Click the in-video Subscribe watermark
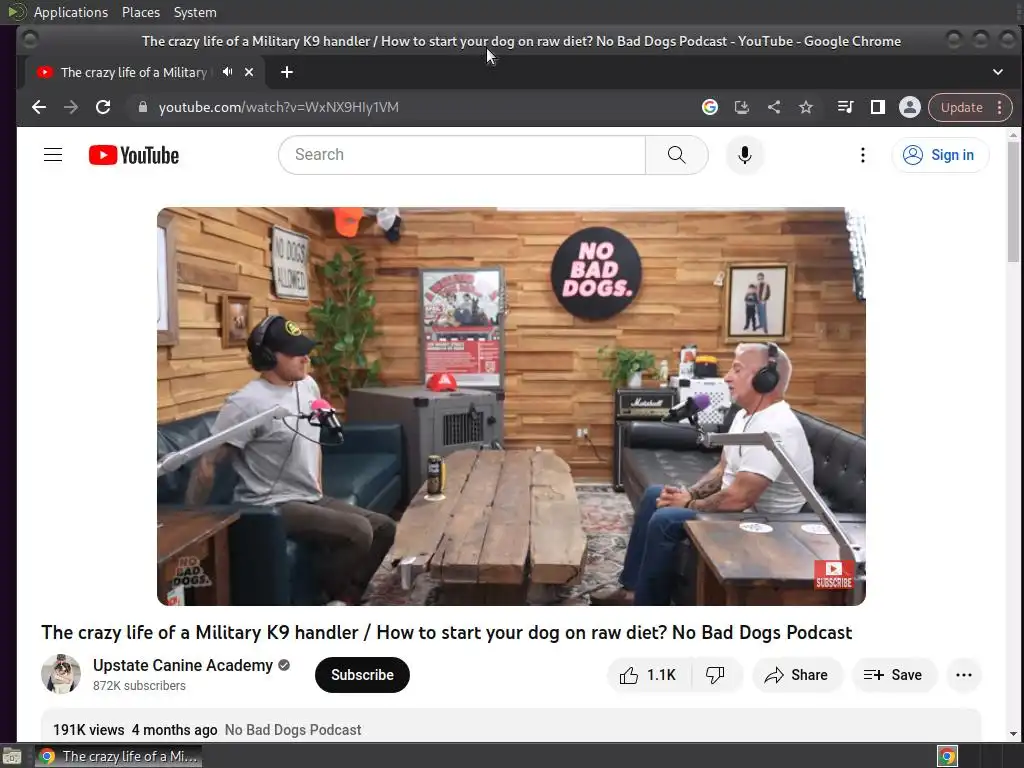Screen dimensions: 1024x768 (834, 575)
